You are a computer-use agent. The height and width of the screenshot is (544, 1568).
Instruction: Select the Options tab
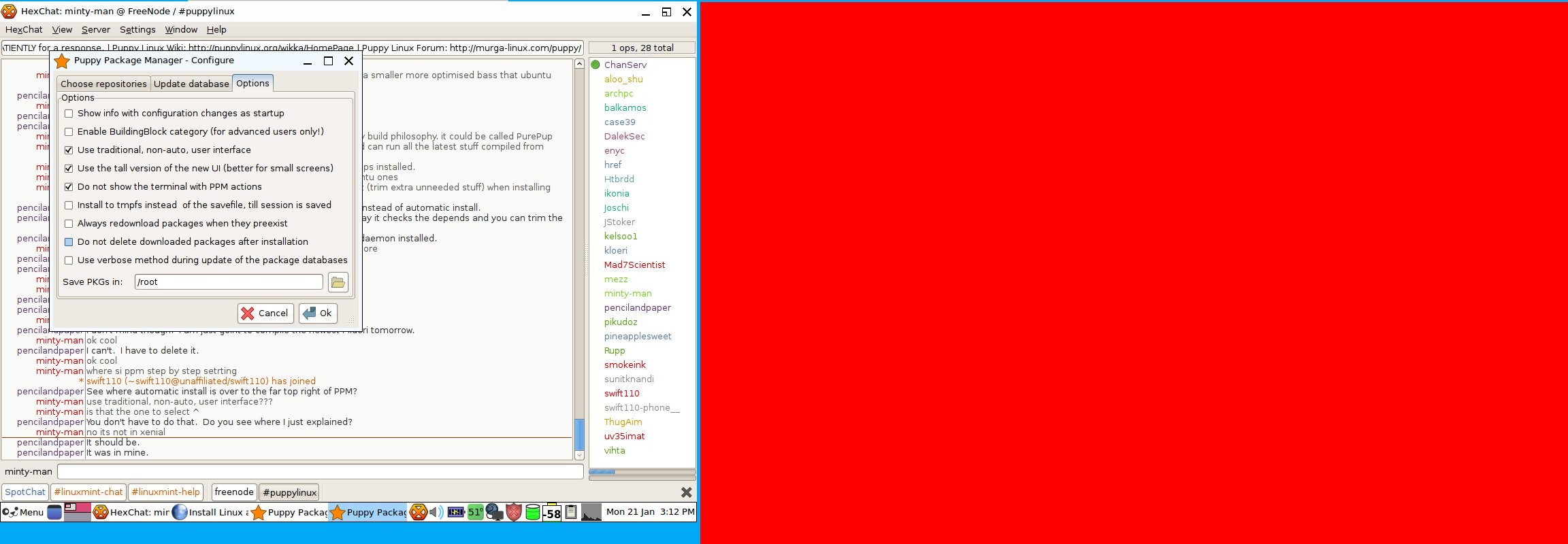pos(253,83)
